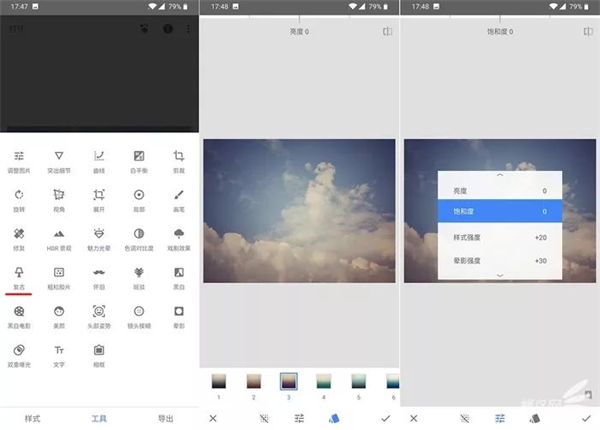Select the 戏剧效果 drama tool

tap(179, 240)
